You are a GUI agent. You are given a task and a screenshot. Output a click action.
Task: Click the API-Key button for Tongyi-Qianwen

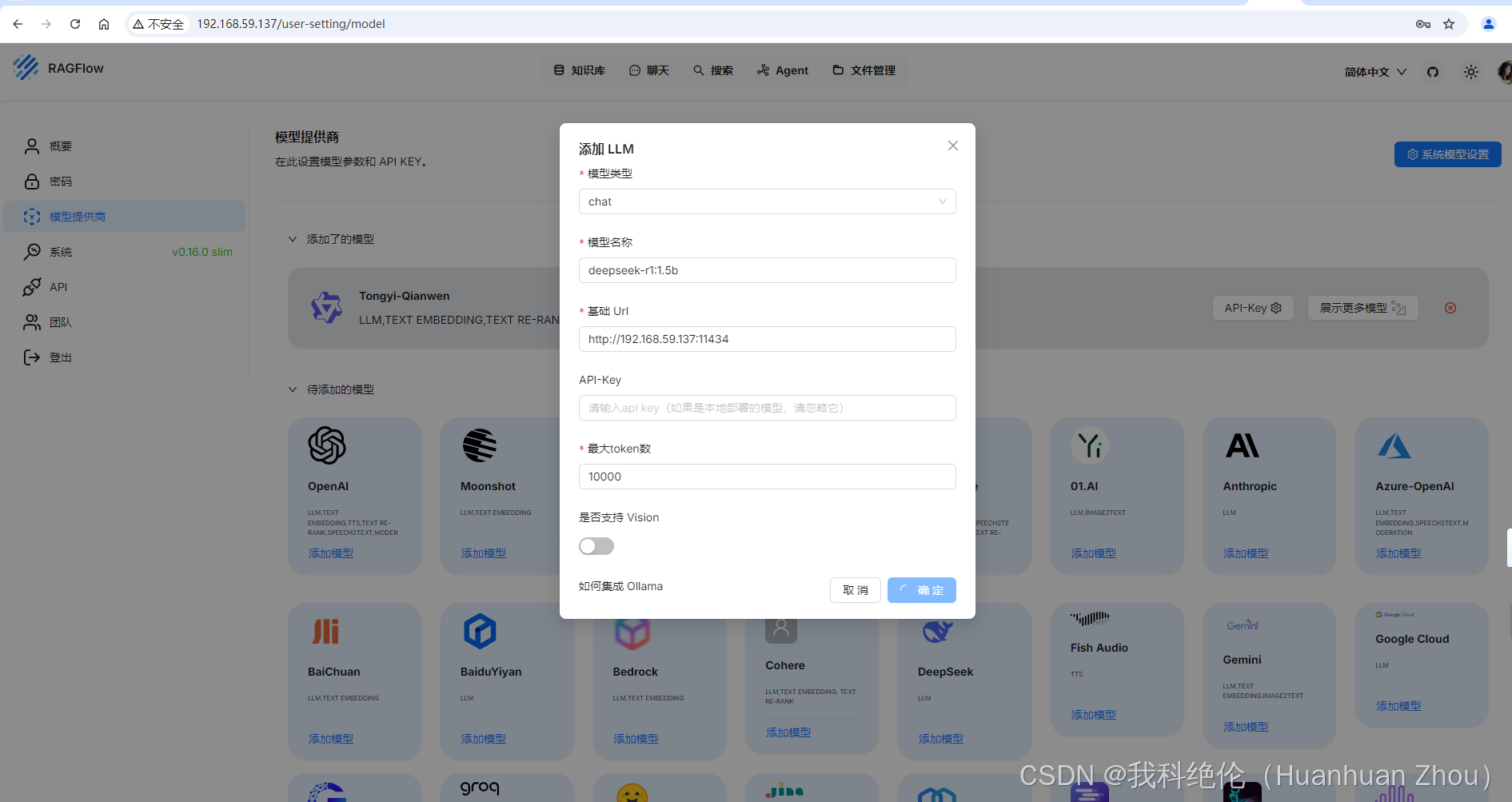pyautogui.click(x=1253, y=308)
